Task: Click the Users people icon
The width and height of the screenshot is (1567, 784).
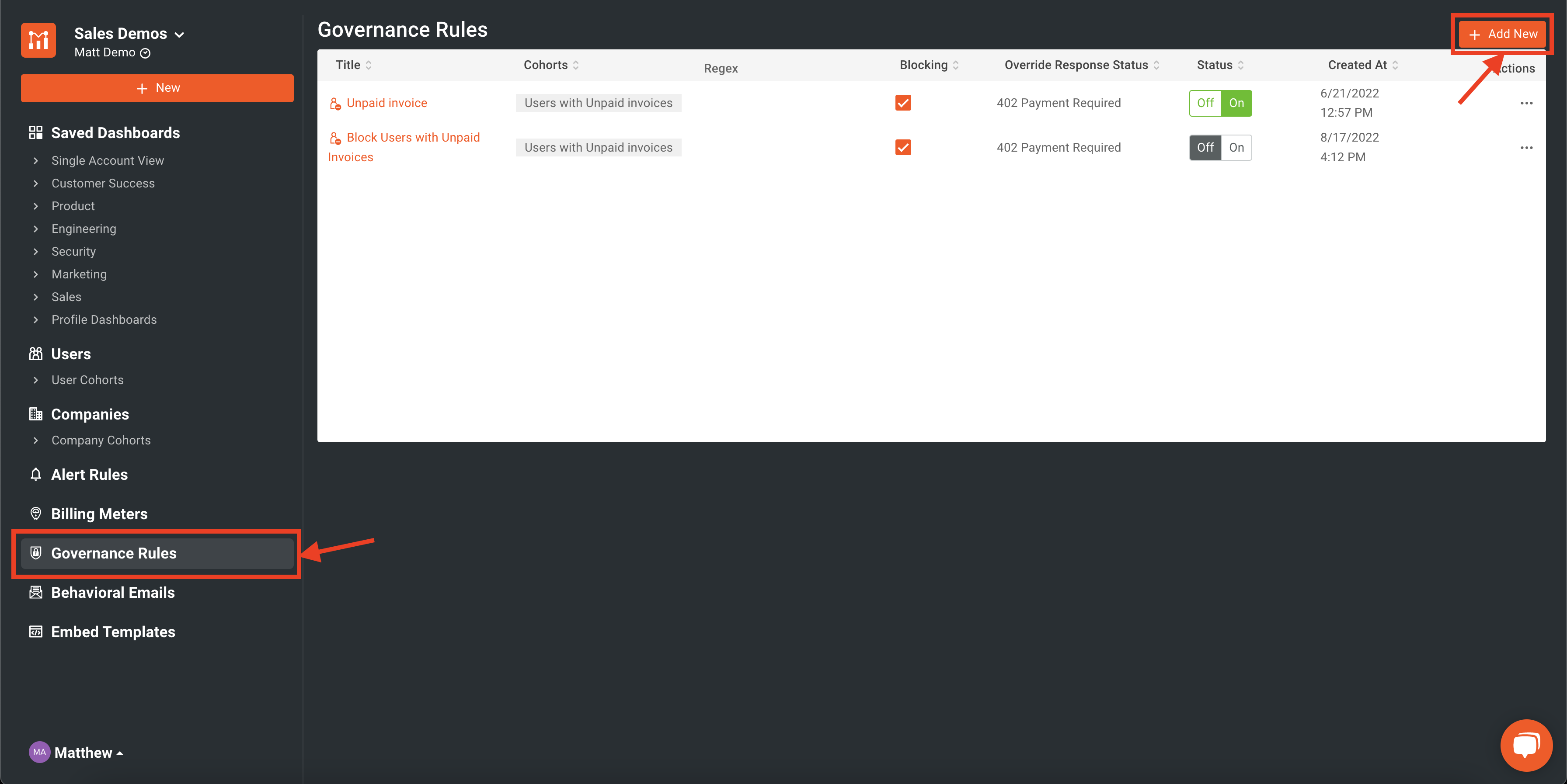Action: pyautogui.click(x=36, y=354)
